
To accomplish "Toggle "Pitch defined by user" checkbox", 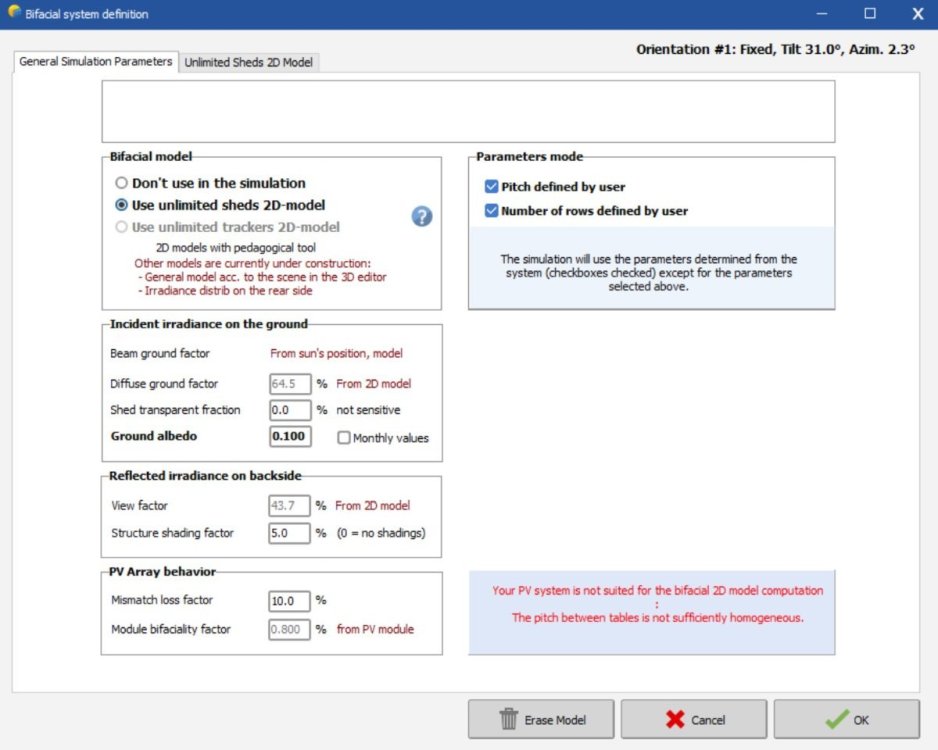I will (x=491, y=187).
